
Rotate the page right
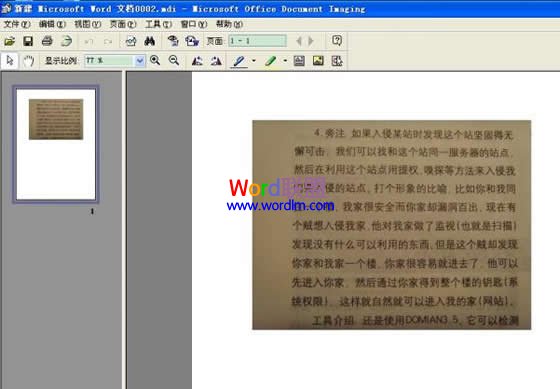point(216,61)
